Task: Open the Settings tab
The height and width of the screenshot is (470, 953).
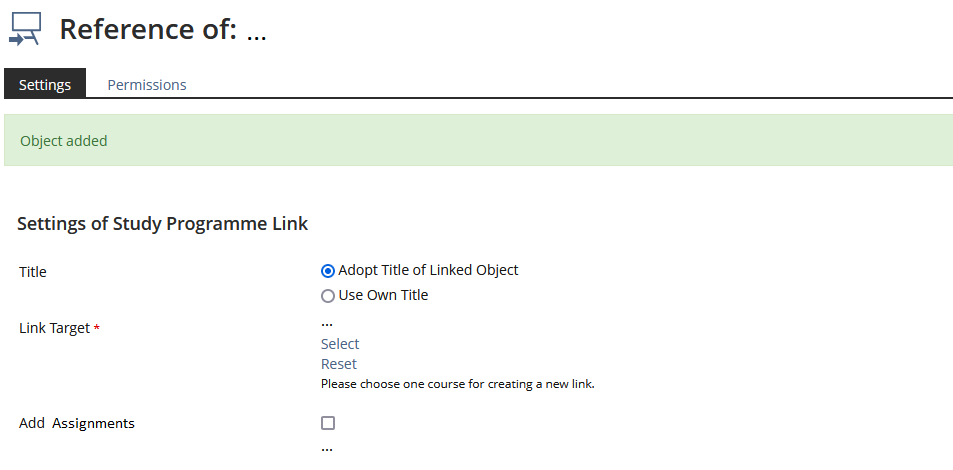Action: pyautogui.click(x=45, y=84)
